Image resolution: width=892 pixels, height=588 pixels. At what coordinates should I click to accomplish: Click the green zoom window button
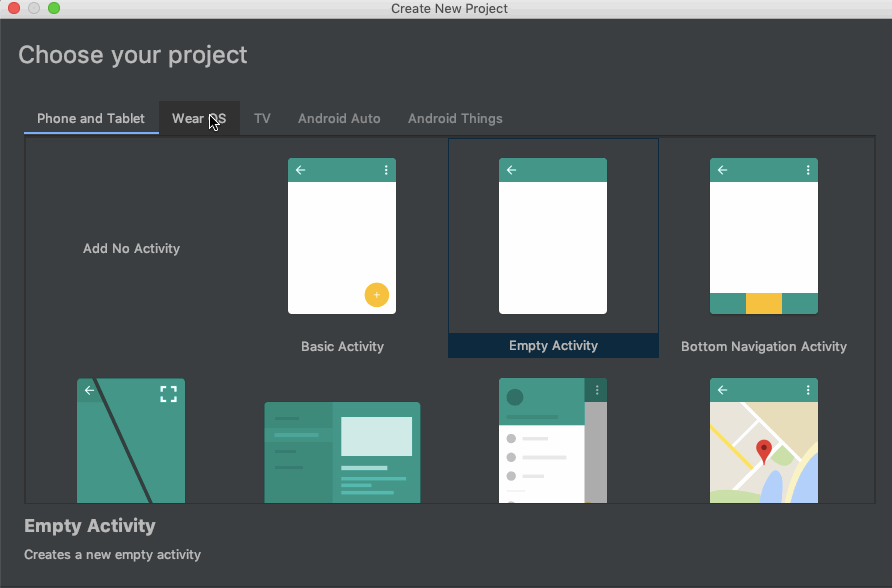coord(54,8)
